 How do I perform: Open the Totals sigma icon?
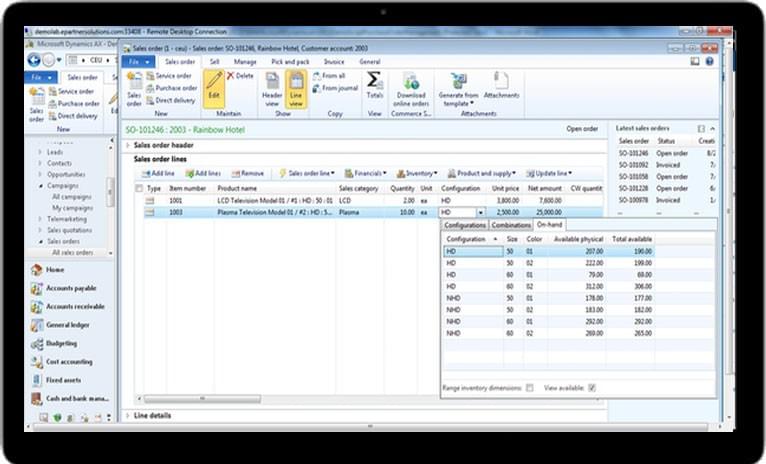[x=374, y=80]
